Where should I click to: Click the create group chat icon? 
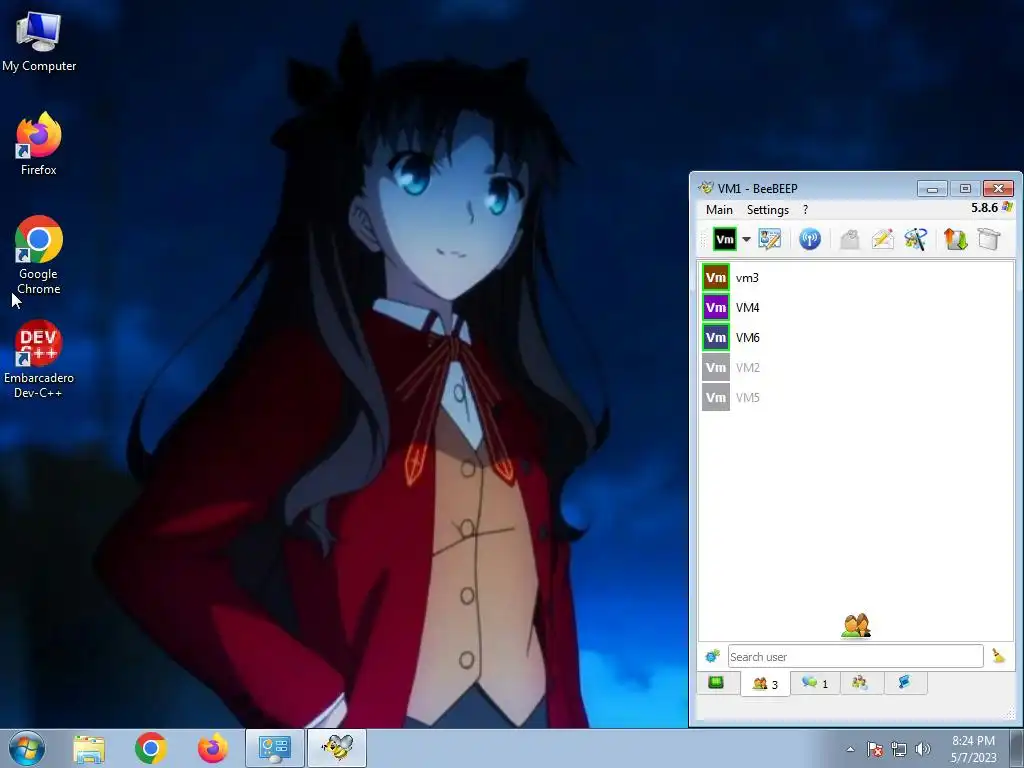click(x=916, y=239)
